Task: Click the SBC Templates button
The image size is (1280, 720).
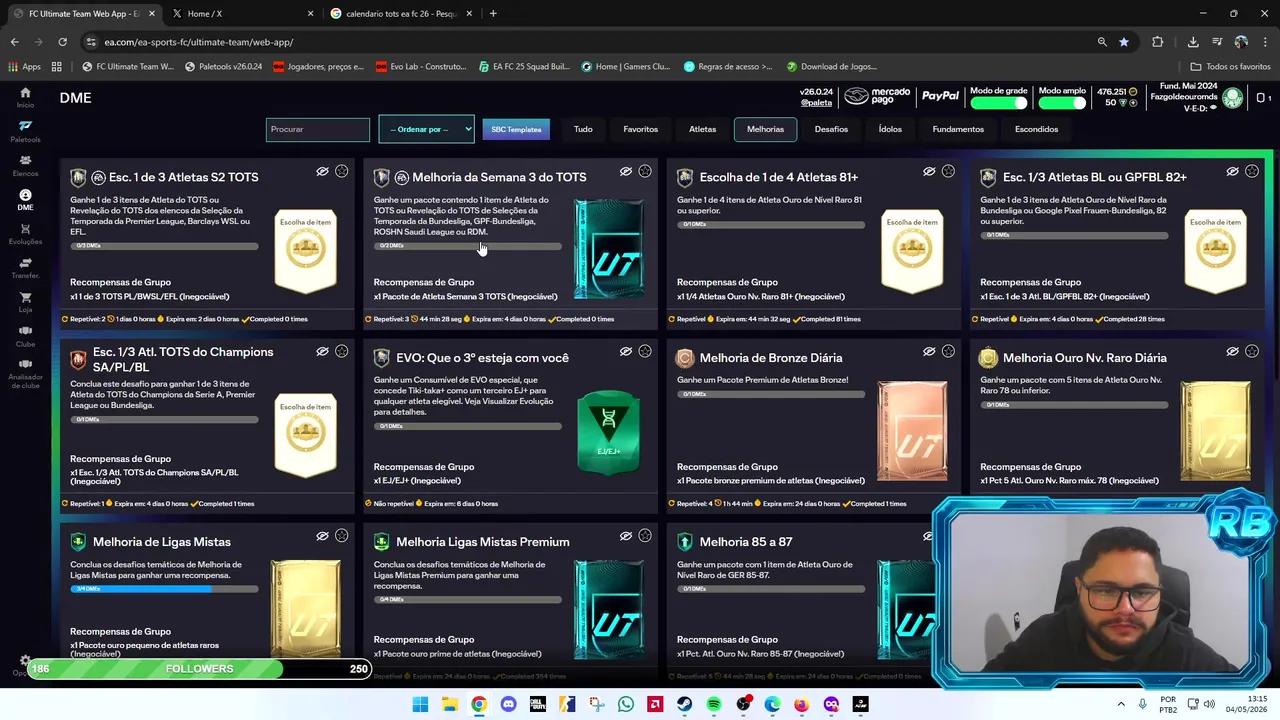Action: (516, 129)
